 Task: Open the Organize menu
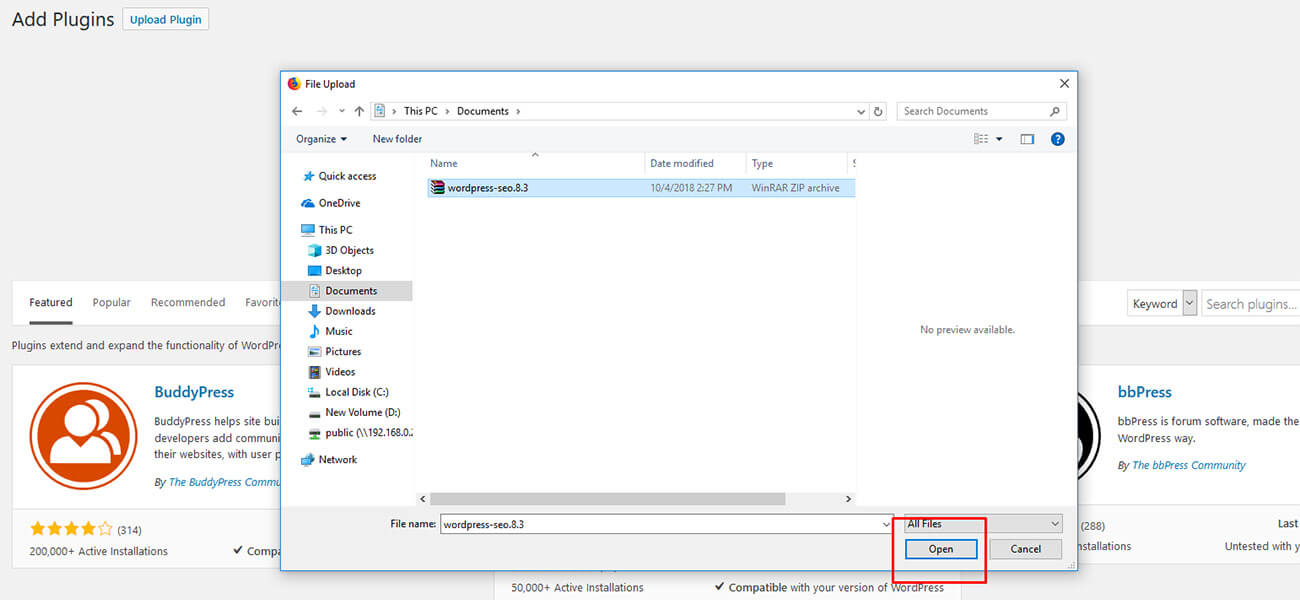321,139
